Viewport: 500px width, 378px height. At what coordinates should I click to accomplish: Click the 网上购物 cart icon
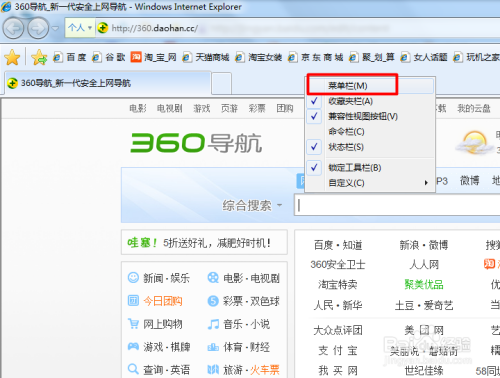click(133, 324)
